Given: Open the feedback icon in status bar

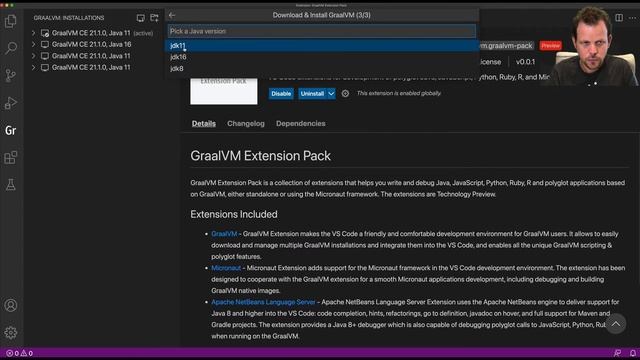Looking at the screenshot, I should tap(618, 353).
